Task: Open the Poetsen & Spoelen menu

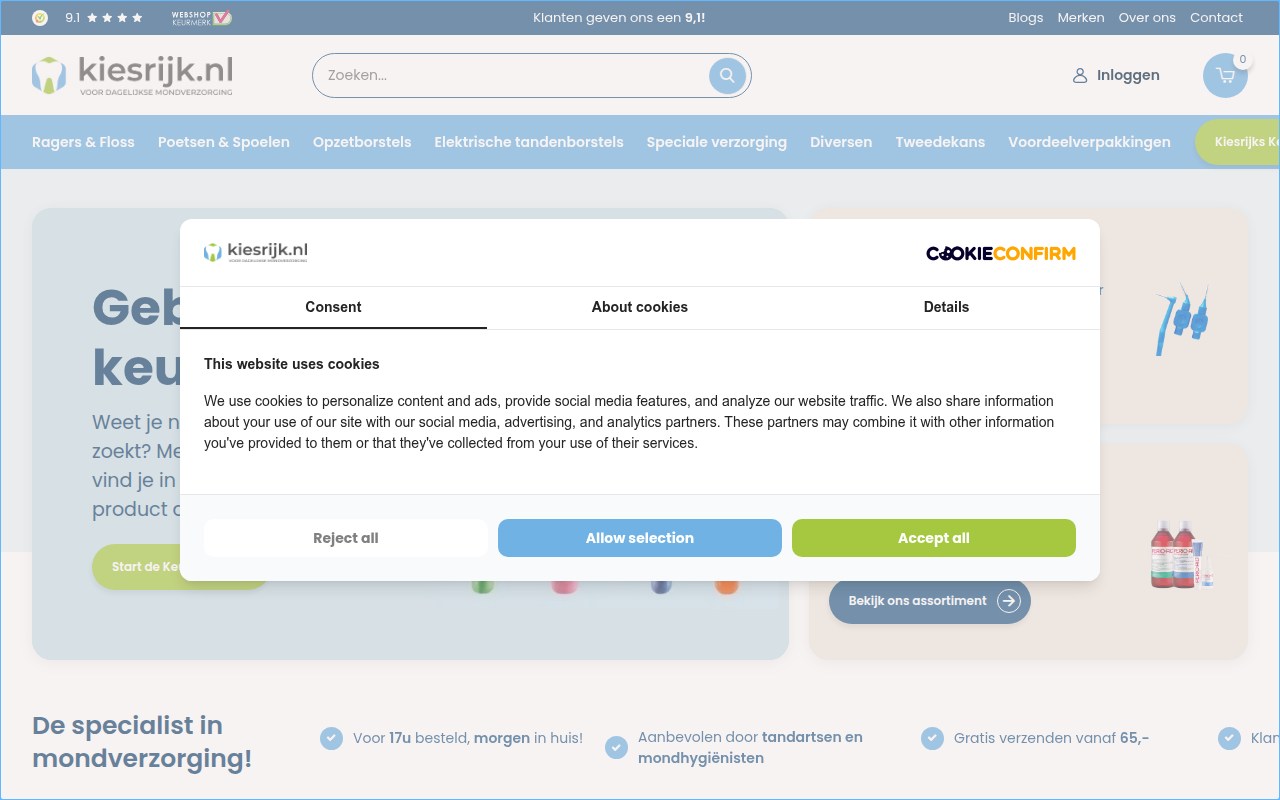Action: click(224, 142)
